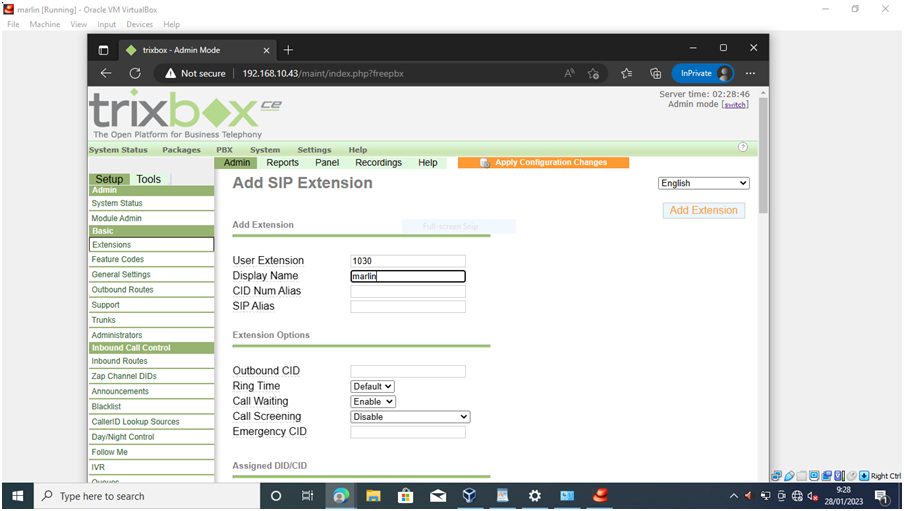Click the Emergency CID field

pyautogui.click(x=408, y=432)
